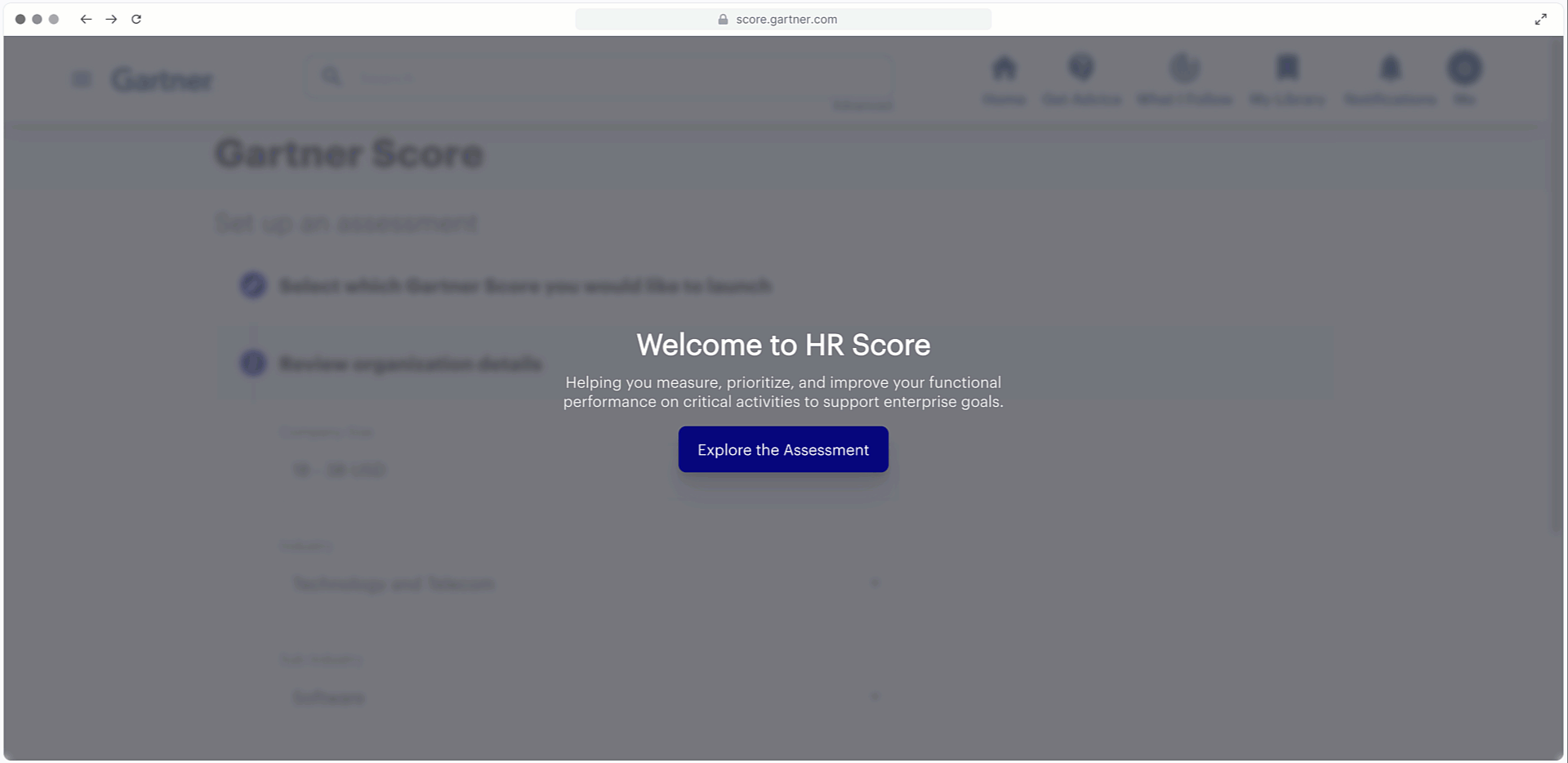This screenshot has height=763, width=1568.
Task: Check Notifications via the bell icon
Action: [x=1389, y=78]
